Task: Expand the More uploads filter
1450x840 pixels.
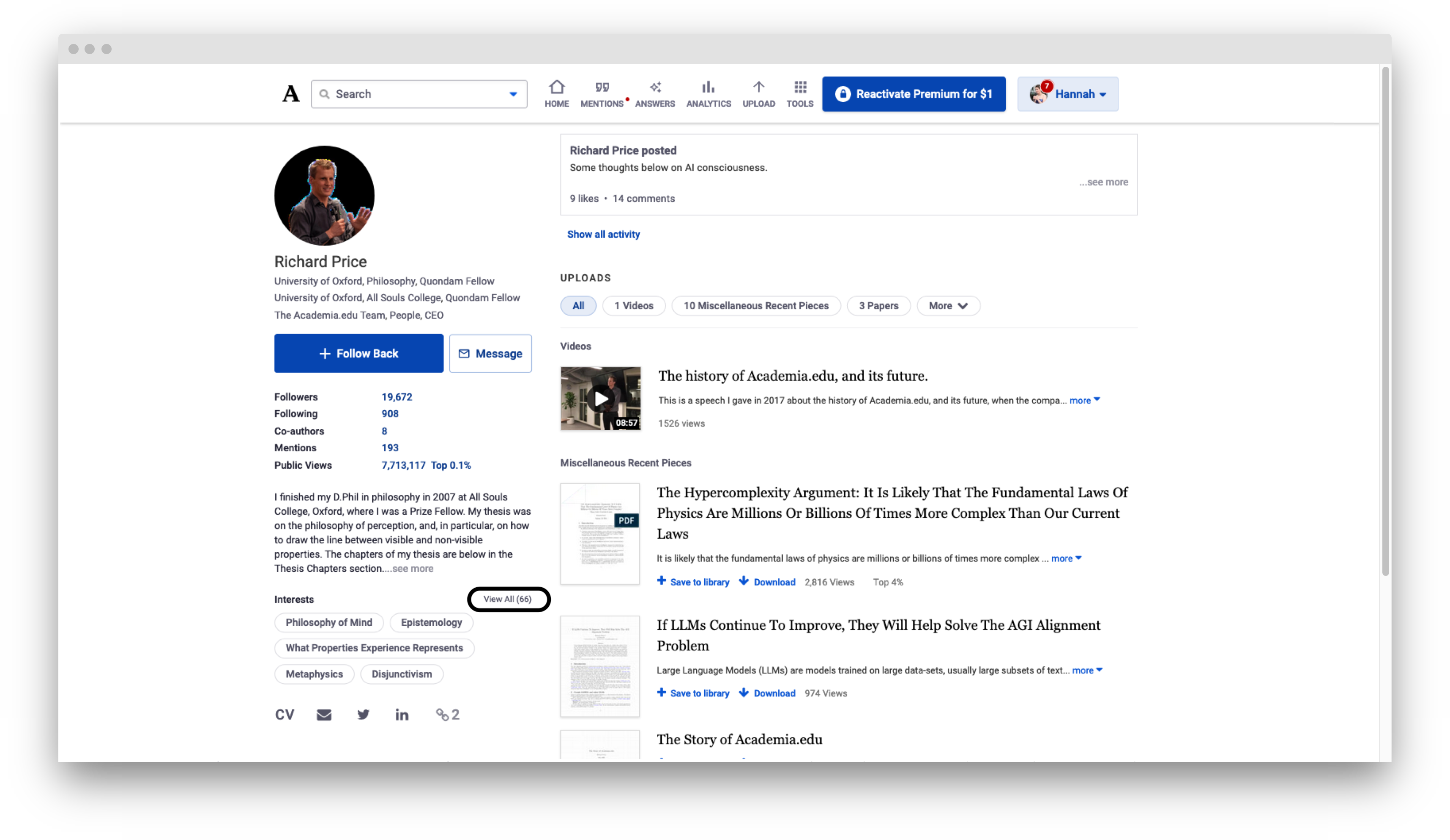Action: (948, 306)
